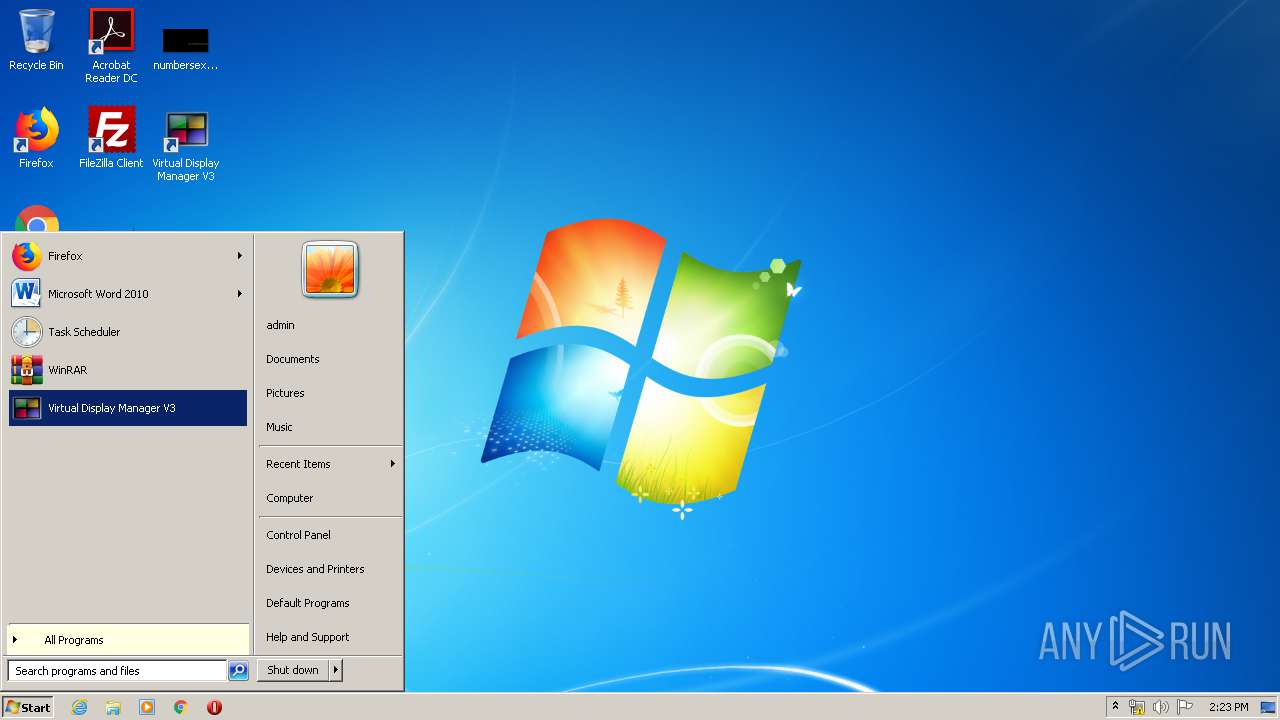Image resolution: width=1280 pixels, height=720 pixels.
Task: Click the monitor icon right of the clock
Action: pyautogui.click(x=1268, y=707)
